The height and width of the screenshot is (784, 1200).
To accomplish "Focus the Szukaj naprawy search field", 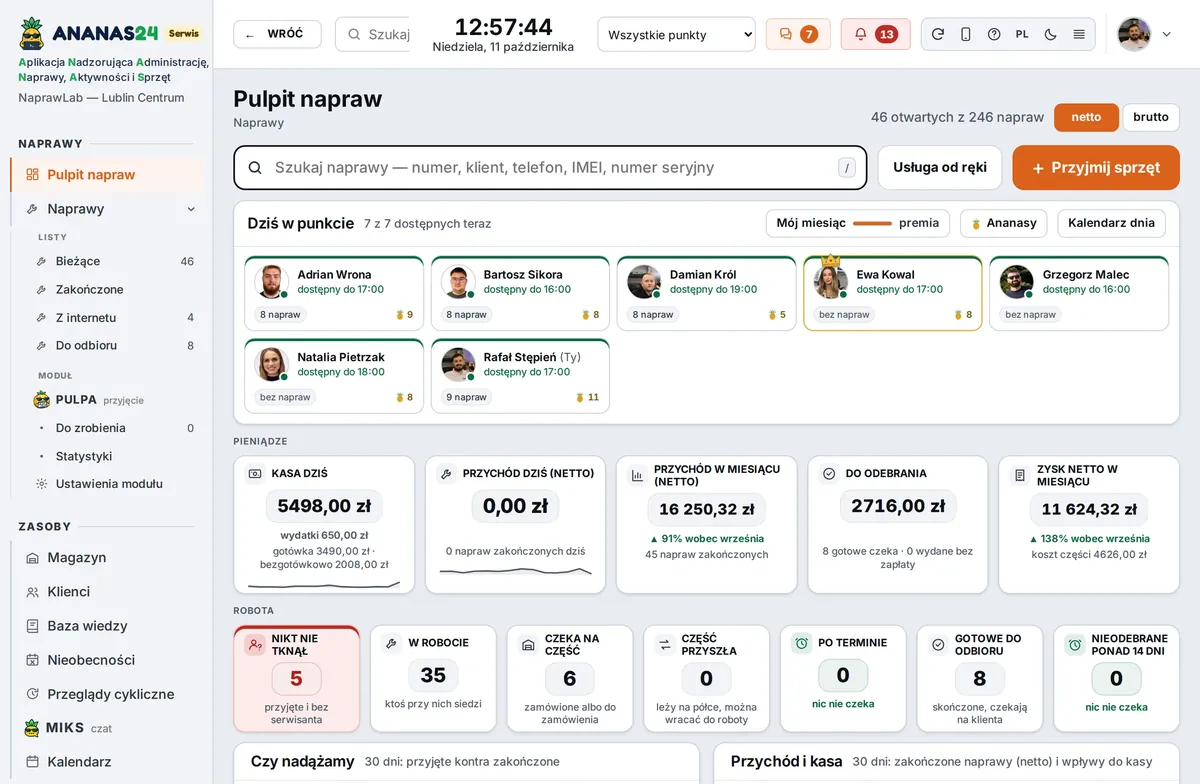I will point(550,168).
